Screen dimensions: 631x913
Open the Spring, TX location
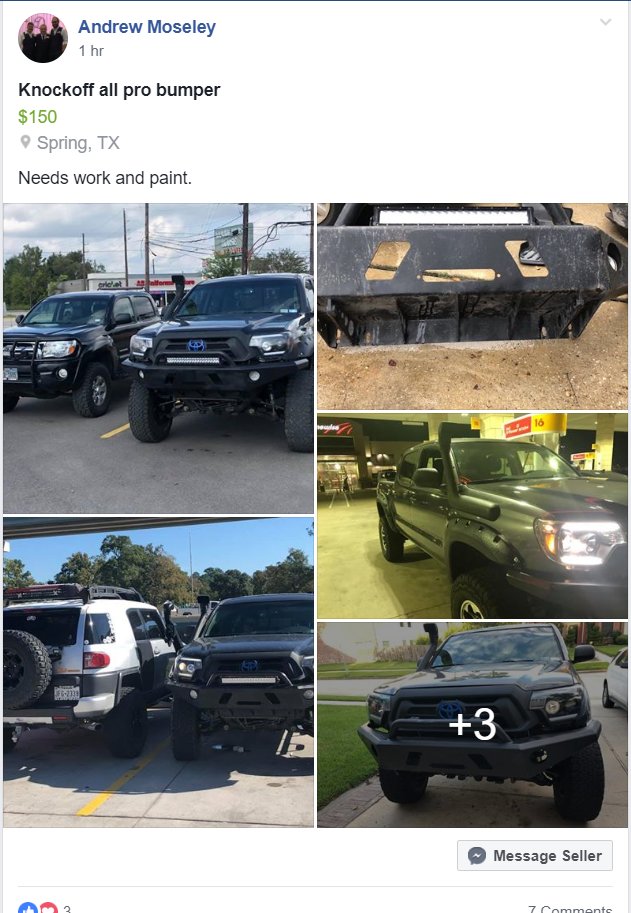(78, 143)
